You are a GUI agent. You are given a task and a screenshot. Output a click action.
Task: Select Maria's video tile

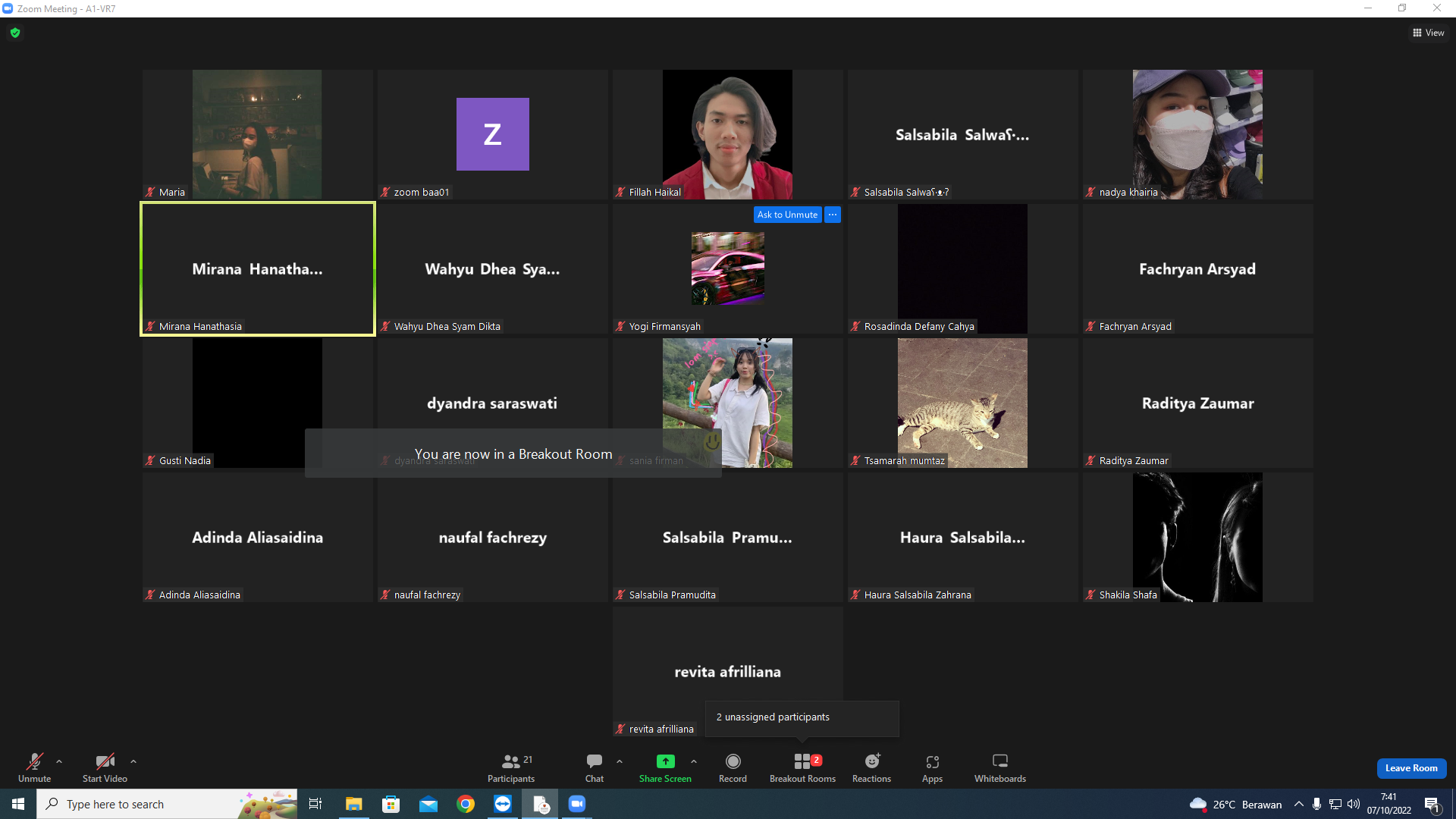257,134
